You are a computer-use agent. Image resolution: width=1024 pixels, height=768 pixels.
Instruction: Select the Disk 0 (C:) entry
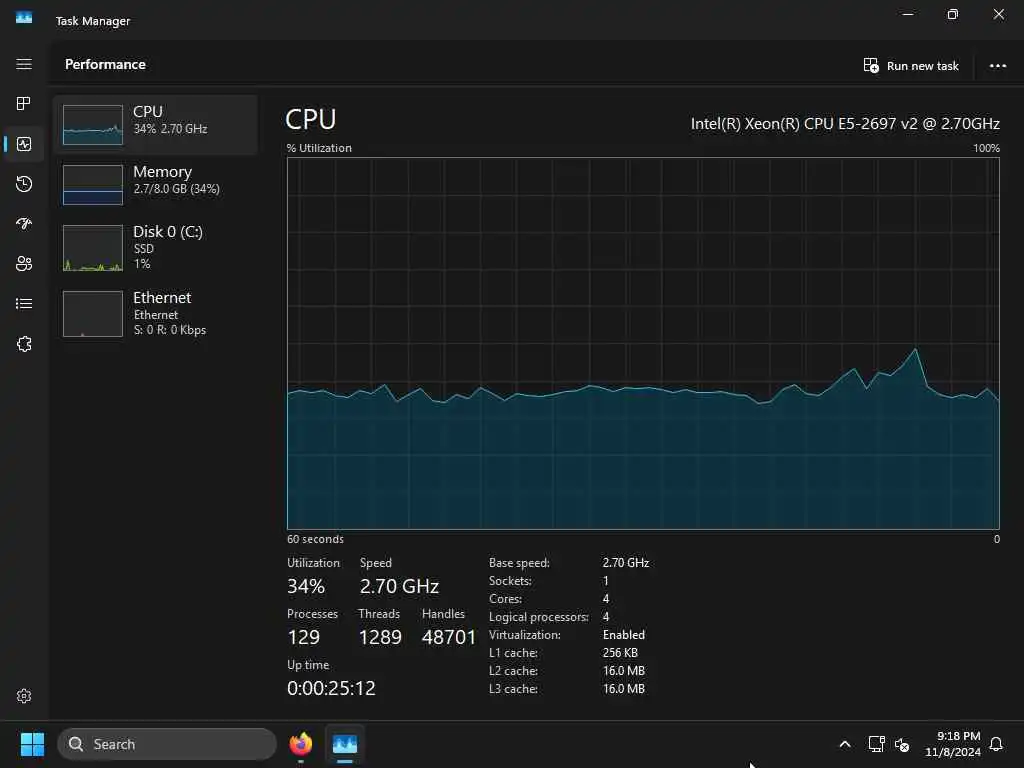pyautogui.click(x=155, y=248)
